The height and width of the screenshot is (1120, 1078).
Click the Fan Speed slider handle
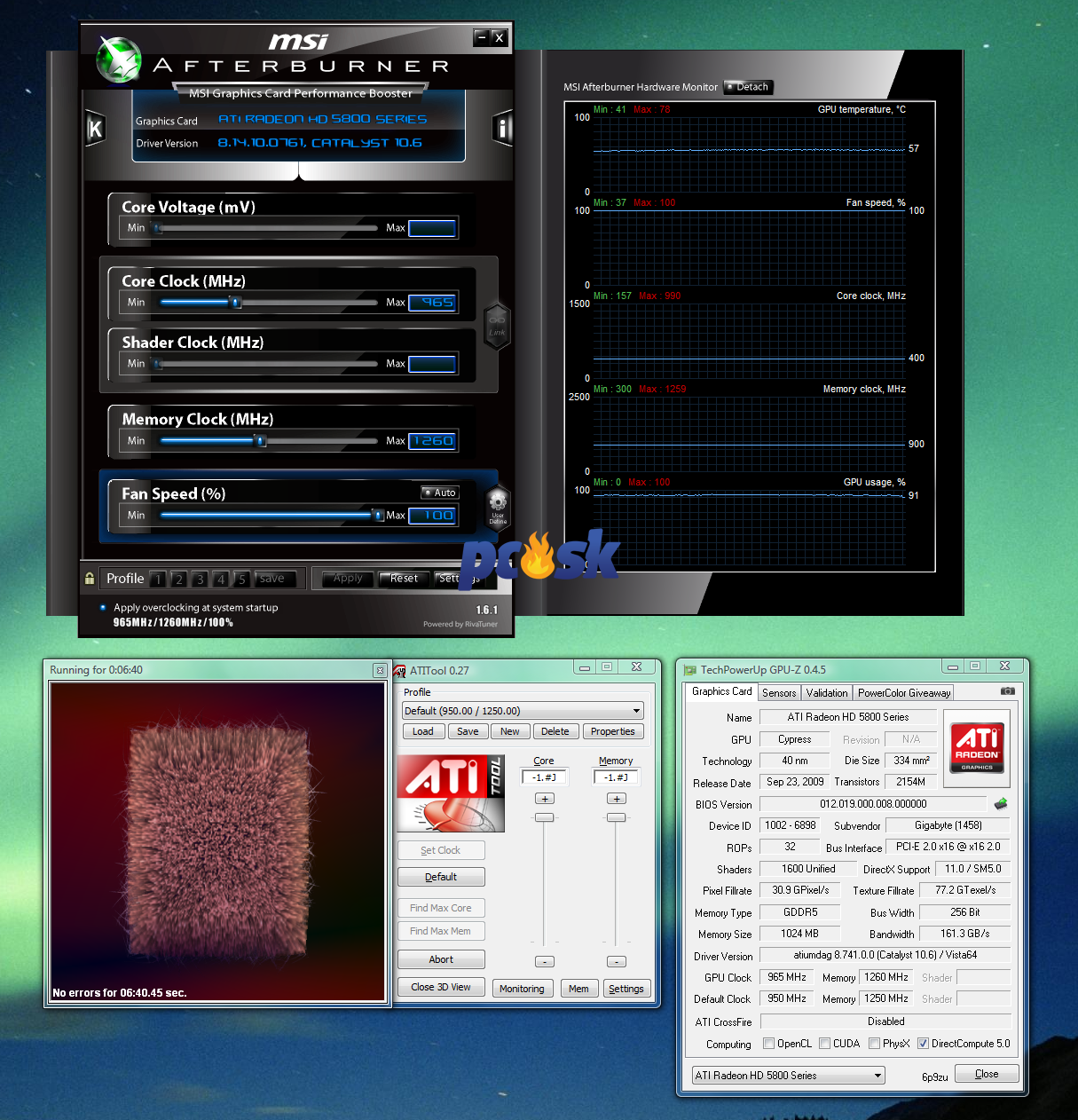(x=378, y=516)
